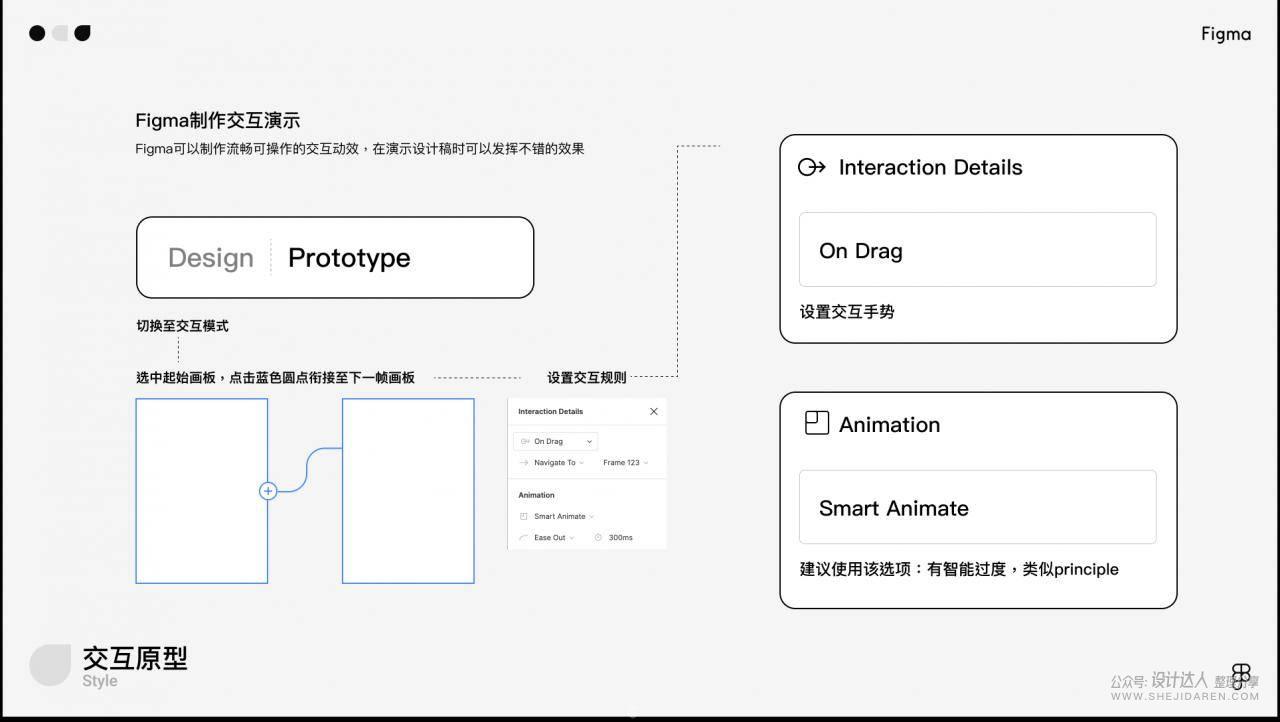Click the blue plus connector node

coord(268,491)
